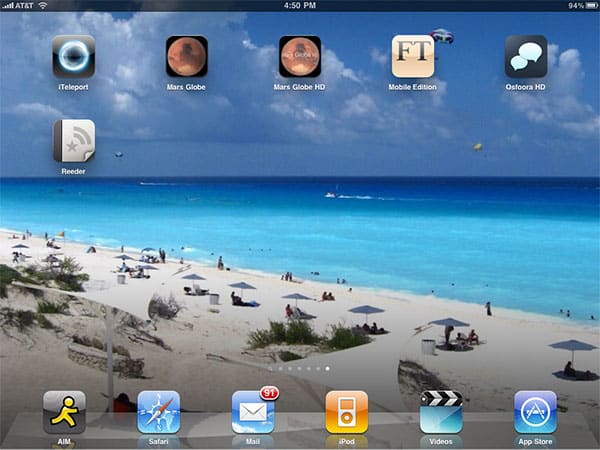Open the Mars Globe HD app
Viewport: 600px width, 450px height.
coord(300,57)
